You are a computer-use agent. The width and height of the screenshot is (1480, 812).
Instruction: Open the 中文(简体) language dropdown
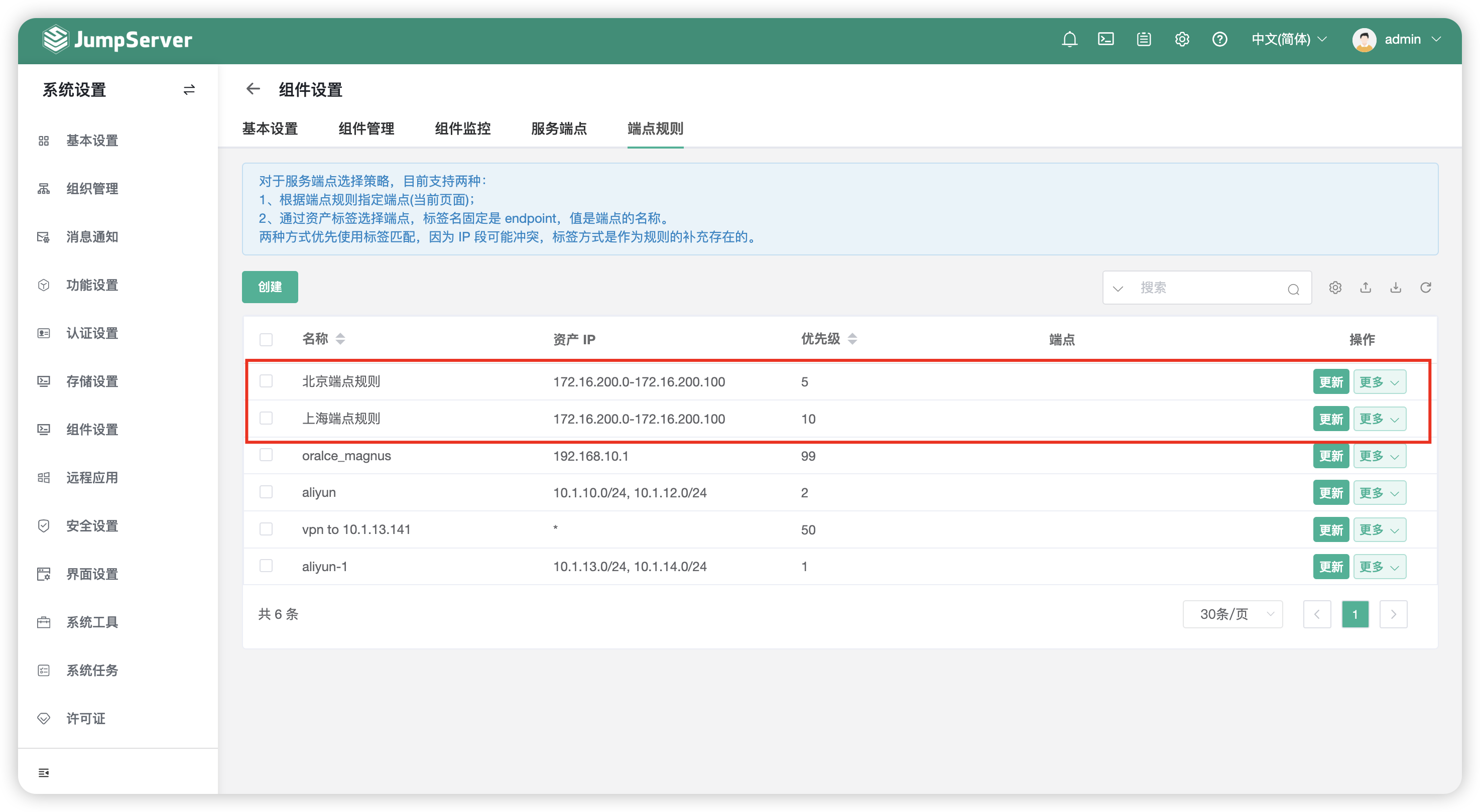(1289, 39)
